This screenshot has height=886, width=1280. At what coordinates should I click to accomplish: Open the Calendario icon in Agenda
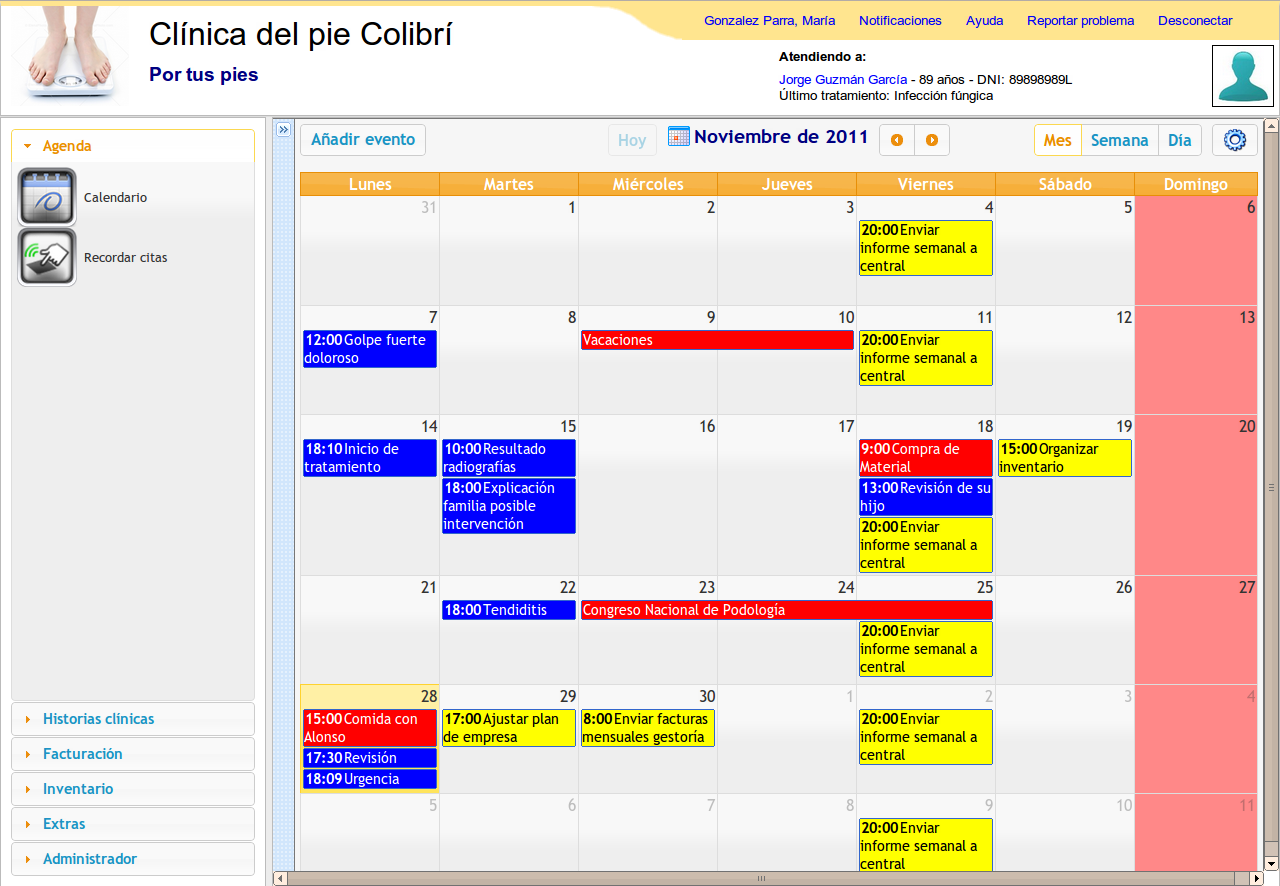pos(47,197)
